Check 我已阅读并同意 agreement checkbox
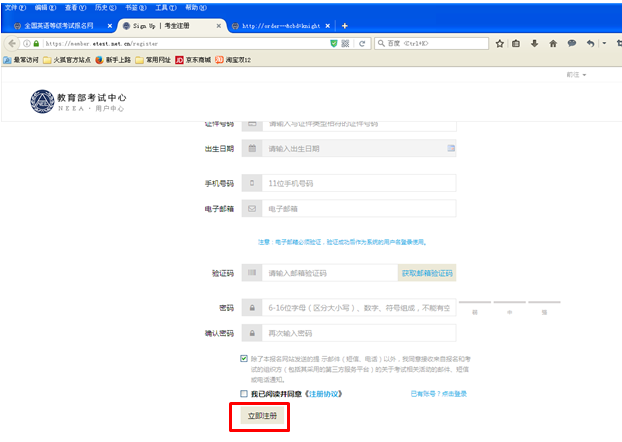The width and height of the screenshot is (622, 442). pos(244,394)
